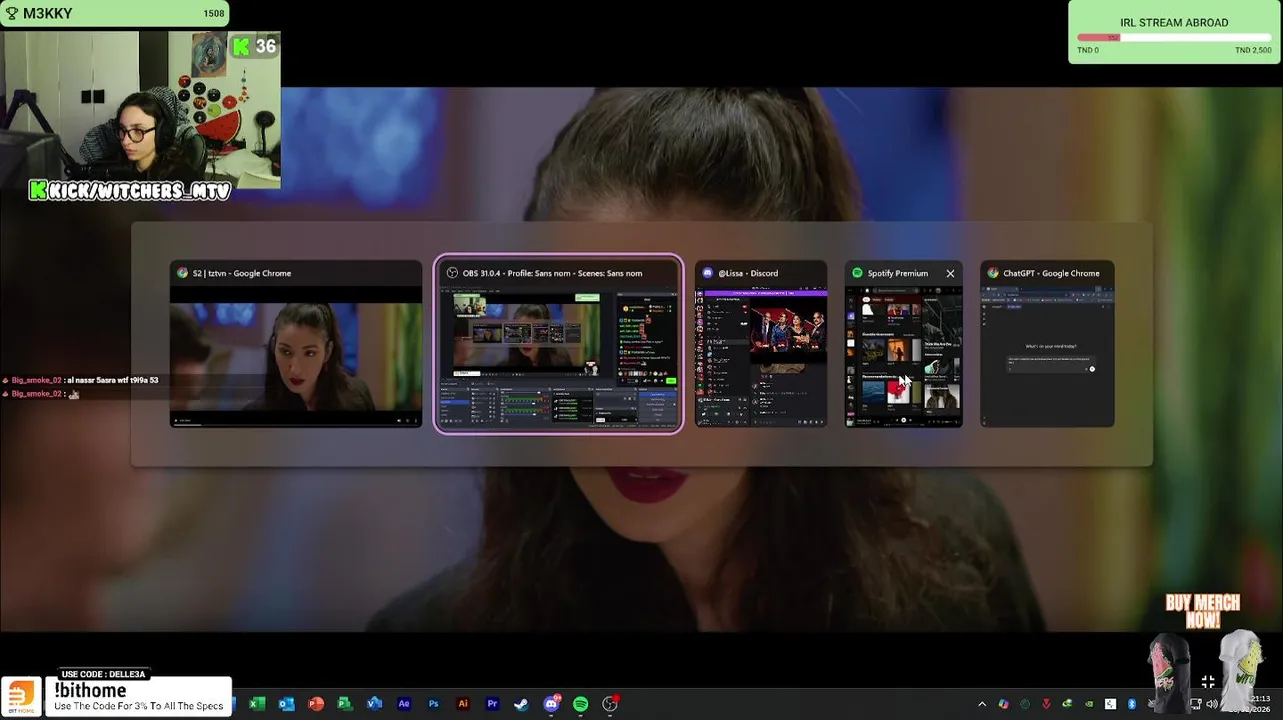Image resolution: width=1283 pixels, height=720 pixels.
Task: Open Visio from the taskbar
Action: (375, 704)
